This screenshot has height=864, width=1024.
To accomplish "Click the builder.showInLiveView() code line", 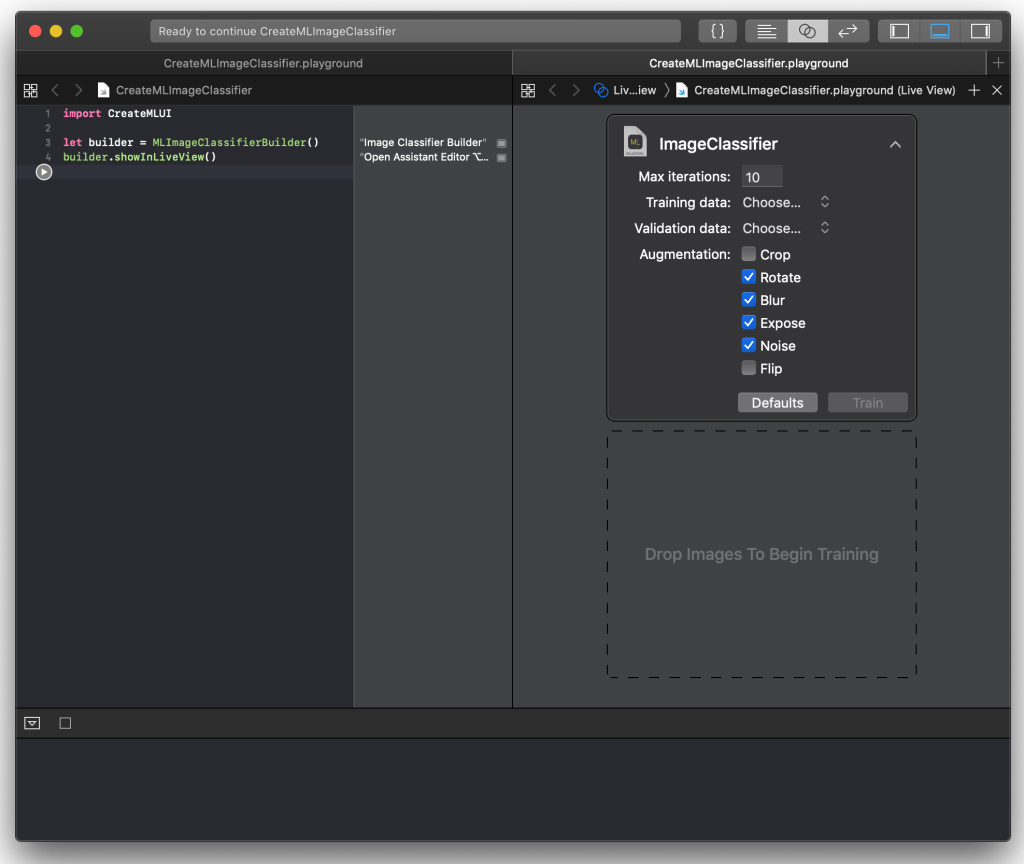I will tap(139, 157).
